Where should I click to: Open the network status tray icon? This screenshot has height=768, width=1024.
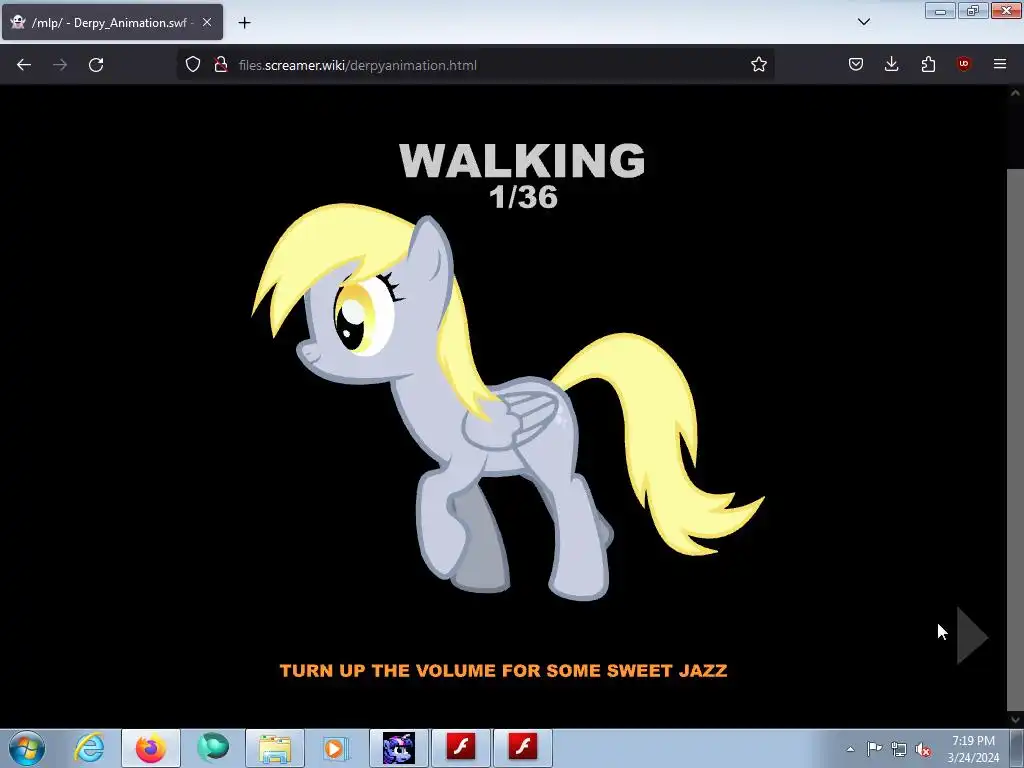(899, 749)
